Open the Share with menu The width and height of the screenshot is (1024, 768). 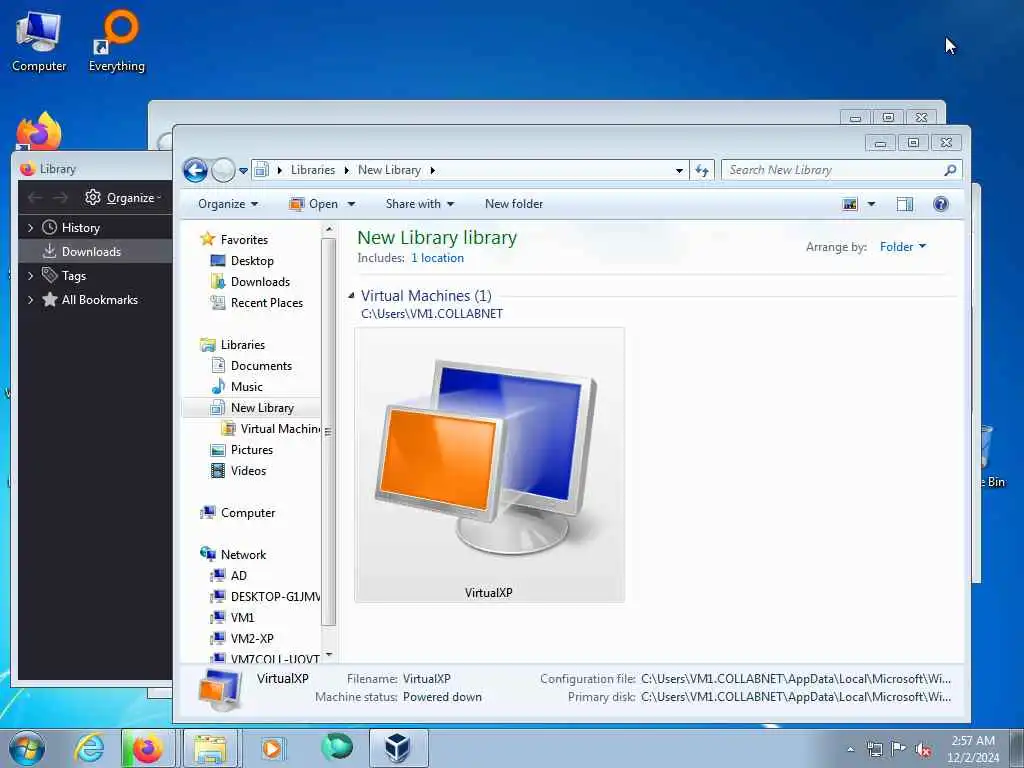(x=419, y=204)
